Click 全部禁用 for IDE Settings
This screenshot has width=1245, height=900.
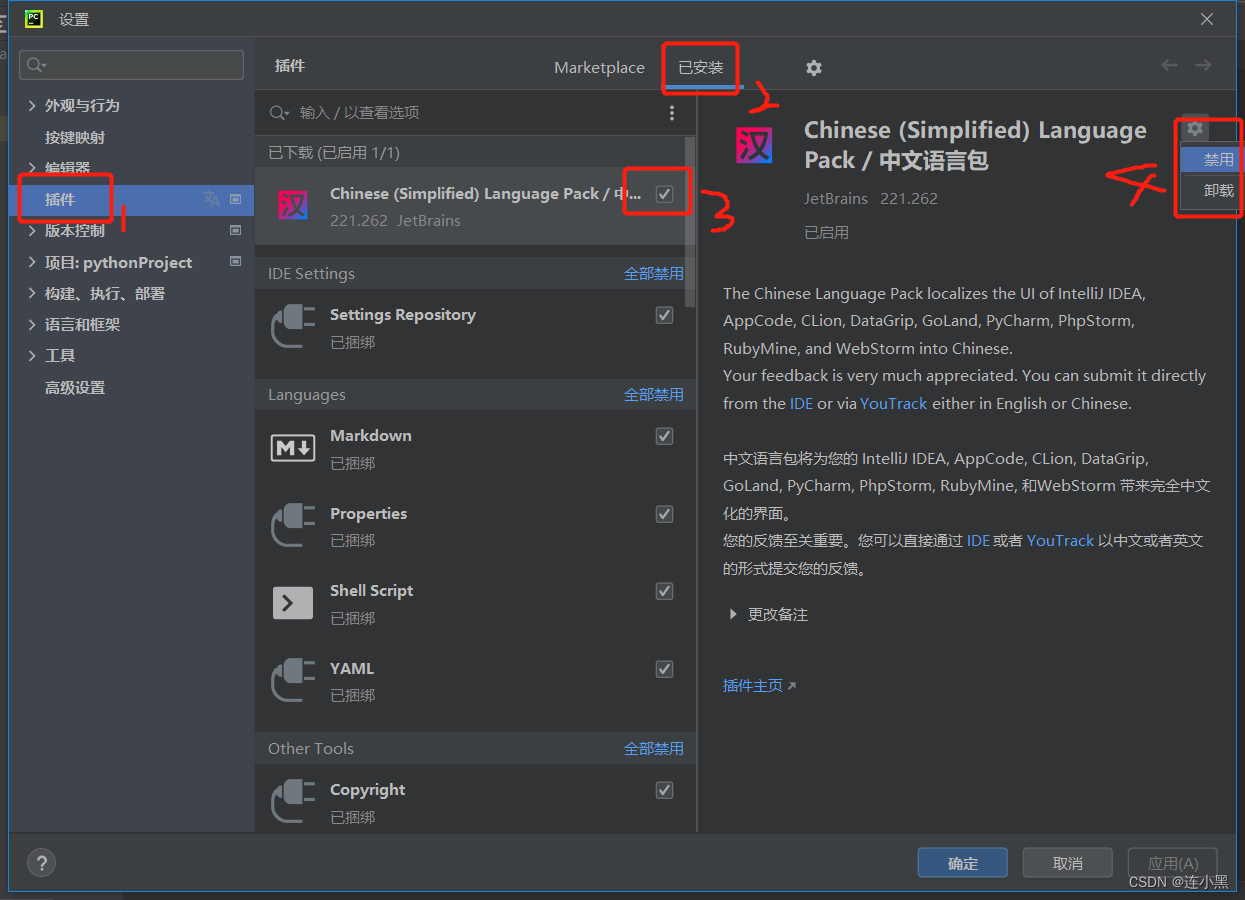(654, 273)
